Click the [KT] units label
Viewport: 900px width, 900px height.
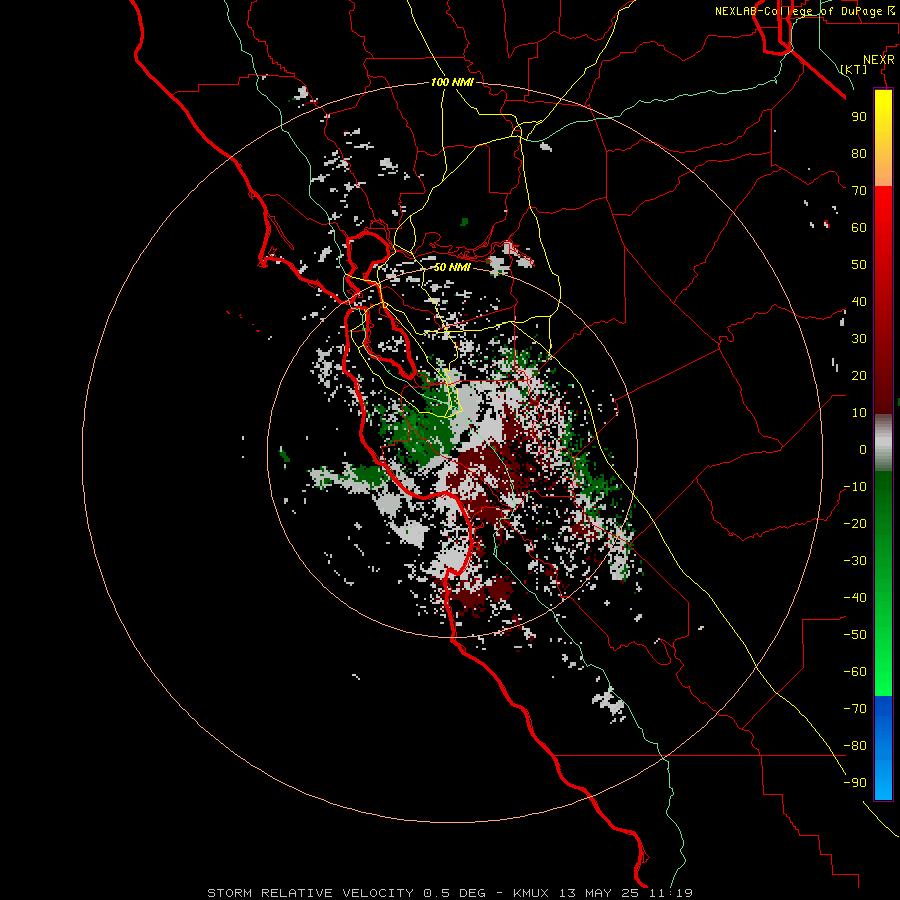pyautogui.click(x=854, y=69)
